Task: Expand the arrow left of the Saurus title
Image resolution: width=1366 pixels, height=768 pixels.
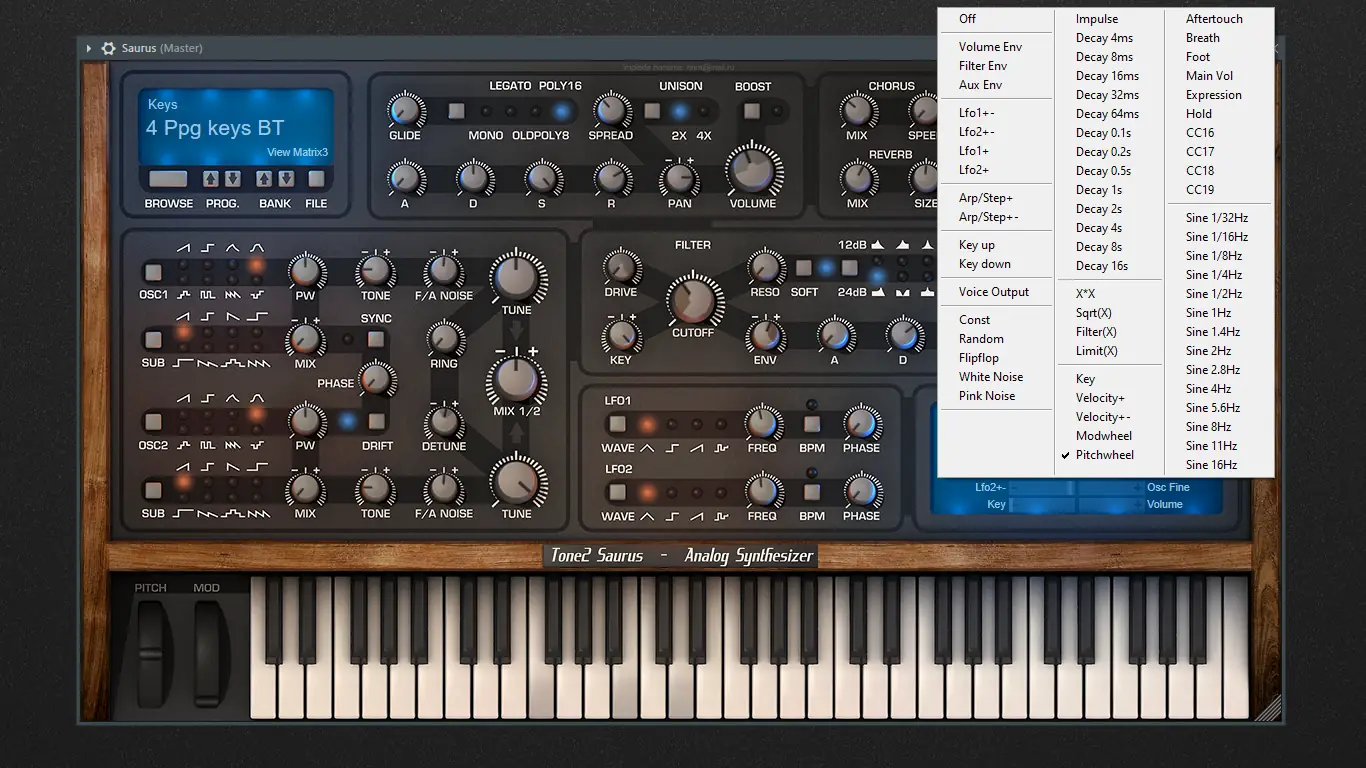Action: pos(88,48)
